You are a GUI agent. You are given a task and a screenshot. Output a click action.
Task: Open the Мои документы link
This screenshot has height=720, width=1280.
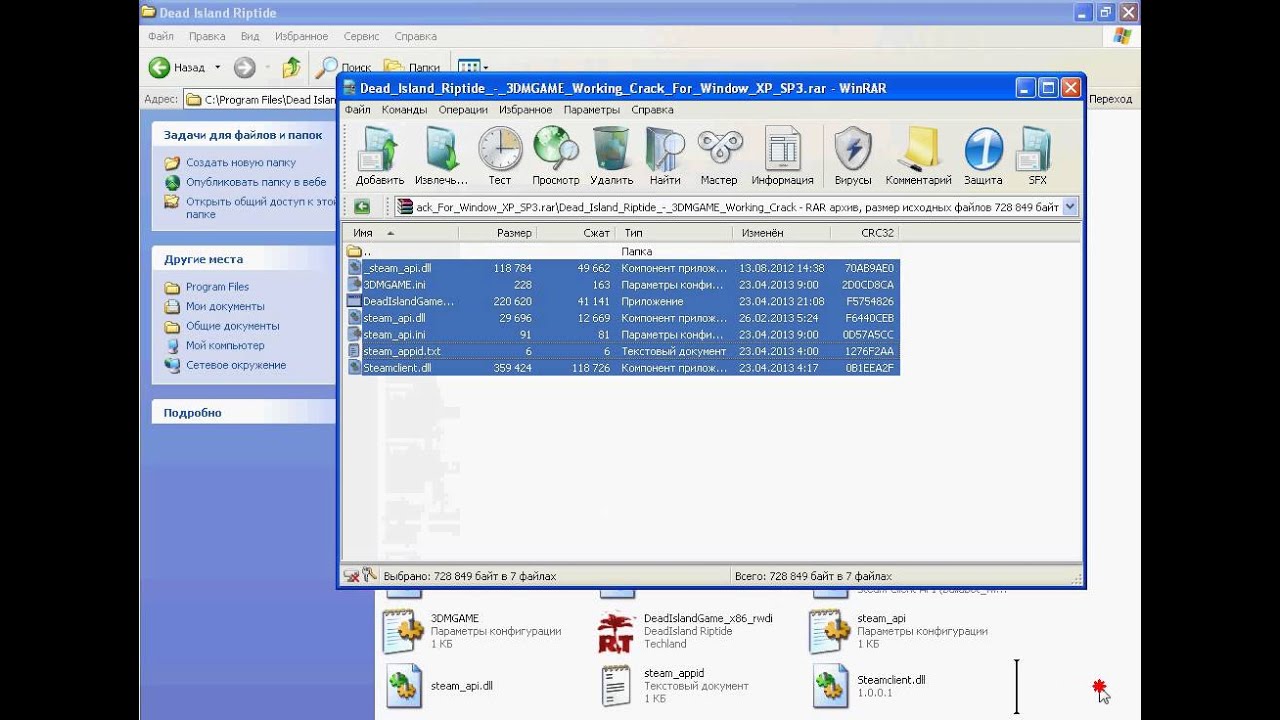pyautogui.click(x=225, y=306)
